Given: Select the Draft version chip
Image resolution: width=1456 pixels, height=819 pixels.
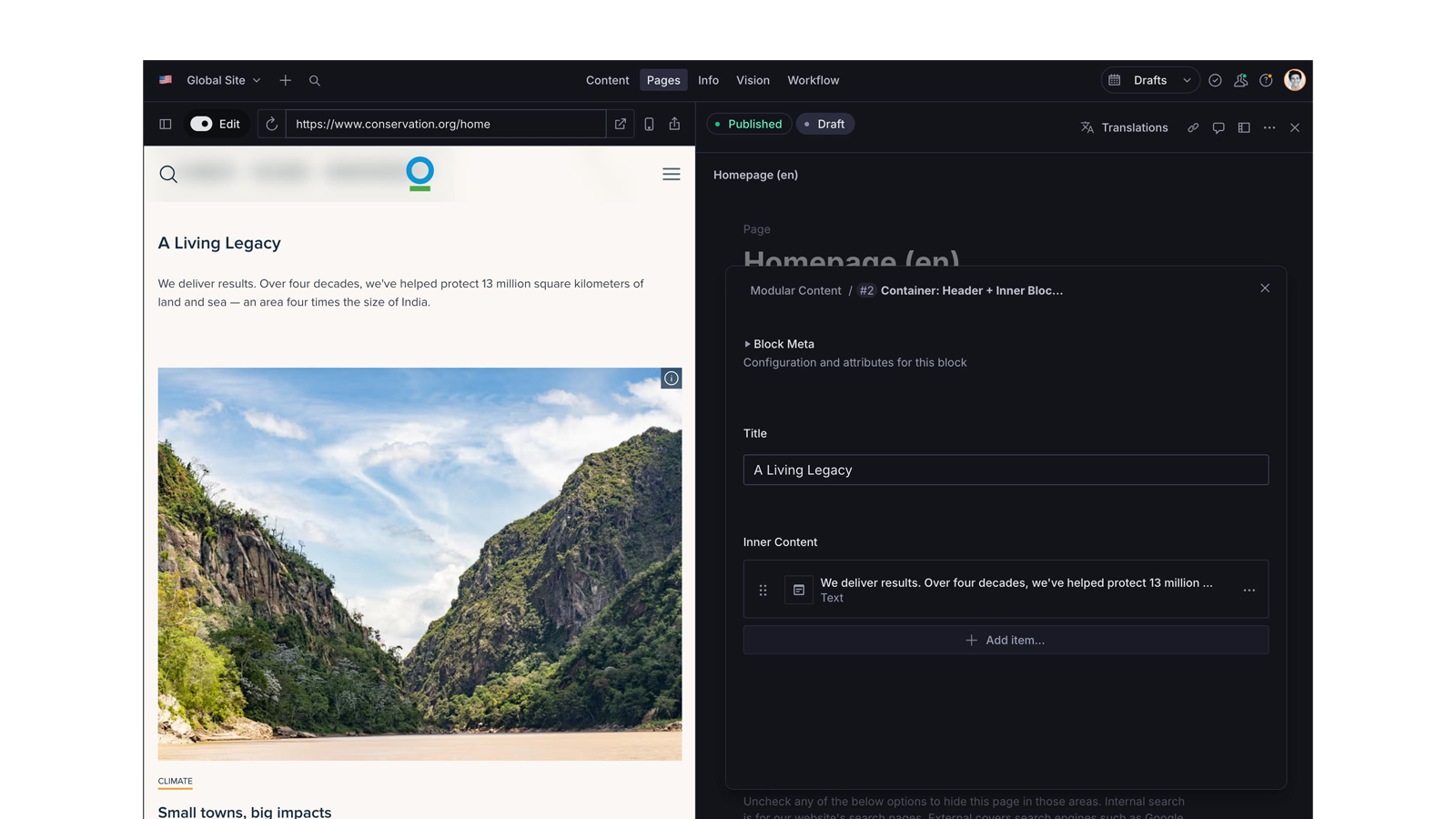Looking at the screenshot, I should (x=824, y=124).
